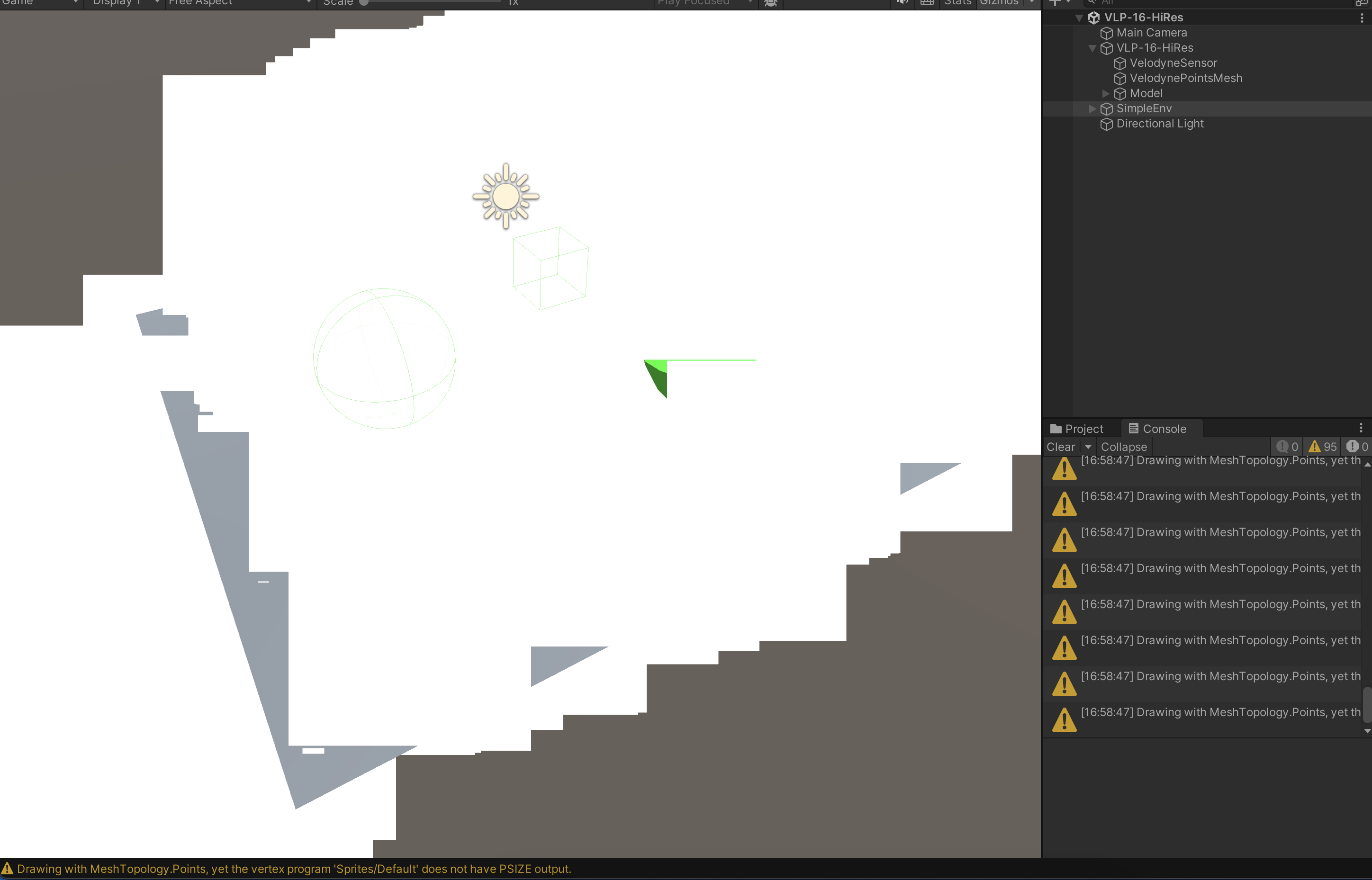Mute audio in the Game view toolbar
The height and width of the screenshot is (880, 1372).
[x=903, y=3]
